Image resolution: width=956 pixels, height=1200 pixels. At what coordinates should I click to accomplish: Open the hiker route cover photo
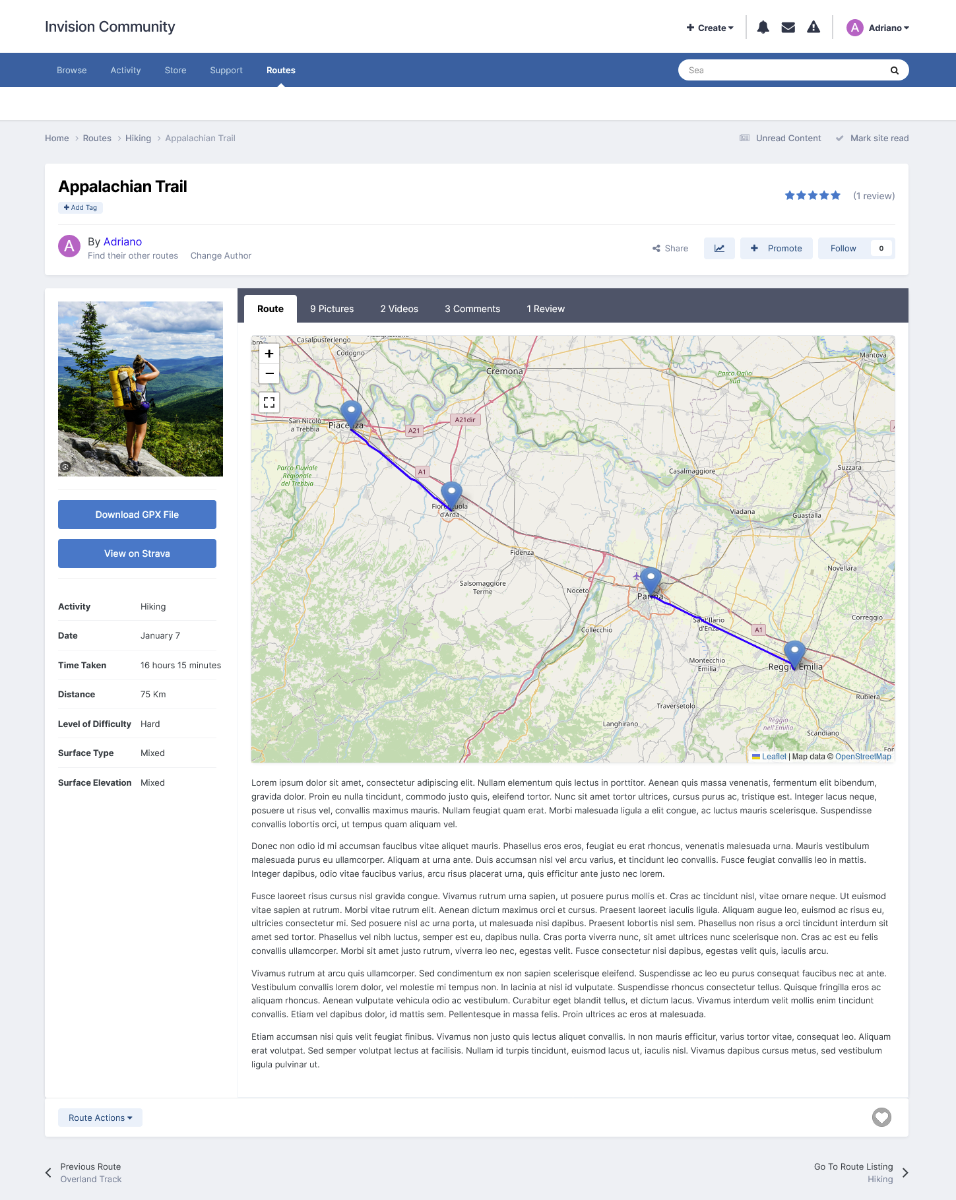click(x=140, y=389)
